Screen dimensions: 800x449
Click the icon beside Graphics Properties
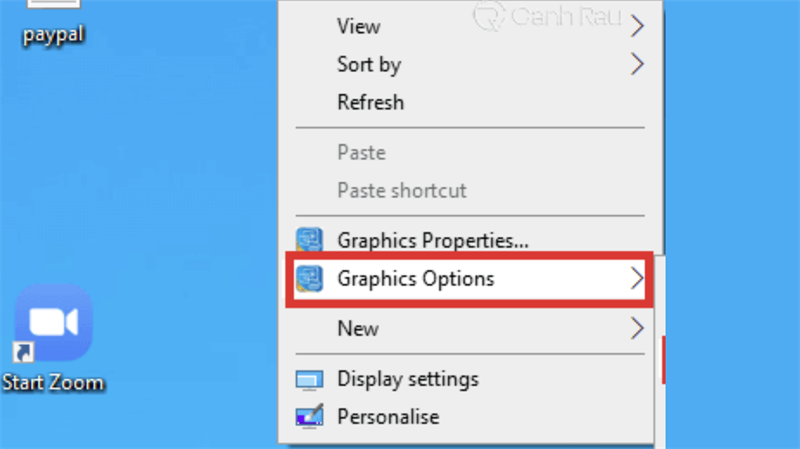pyautogui.click(x=310, y=240)
